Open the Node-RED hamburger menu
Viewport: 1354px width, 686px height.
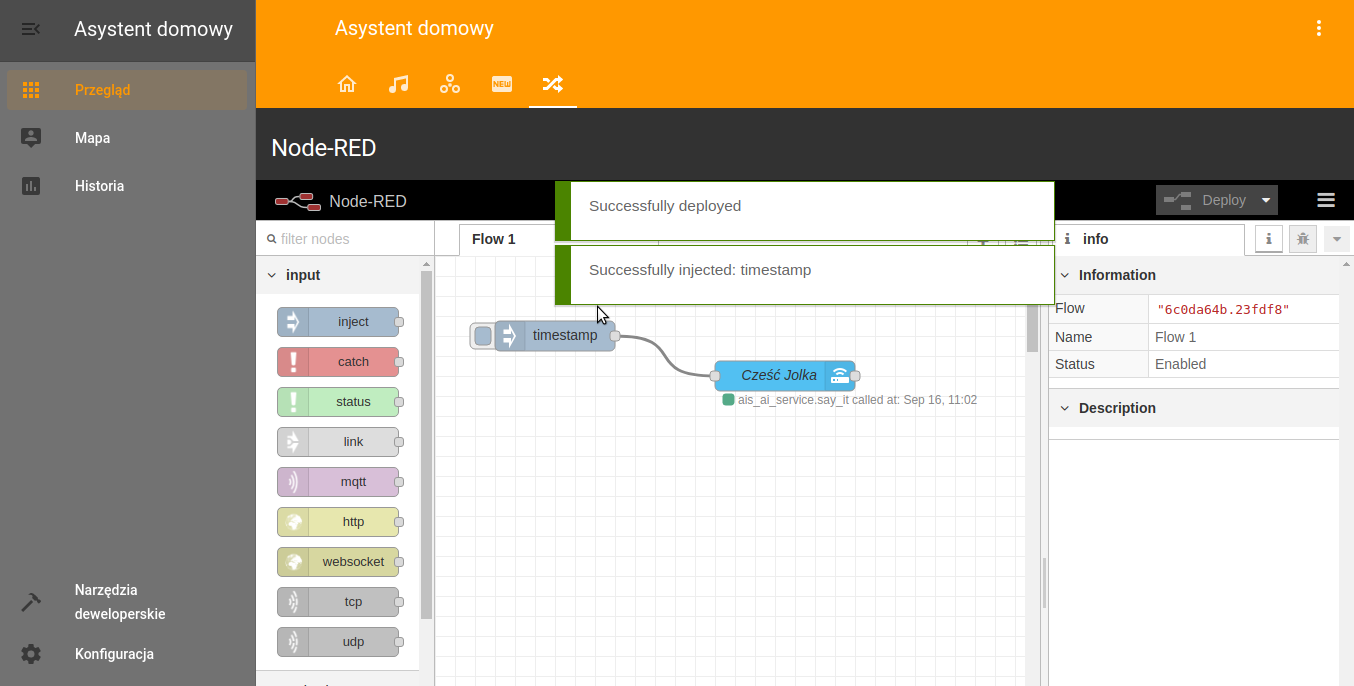[x=1326, y=200]
